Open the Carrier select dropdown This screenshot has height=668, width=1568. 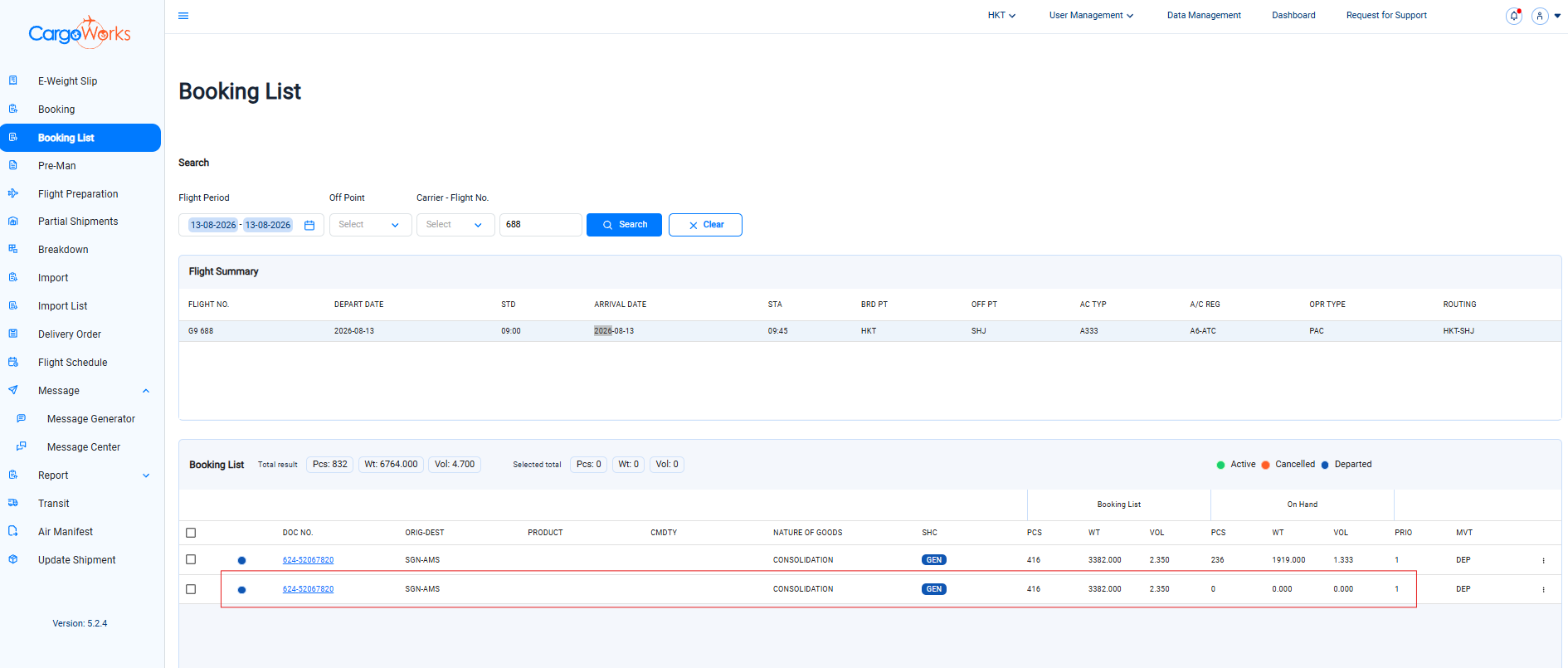[x=455, y=225]
